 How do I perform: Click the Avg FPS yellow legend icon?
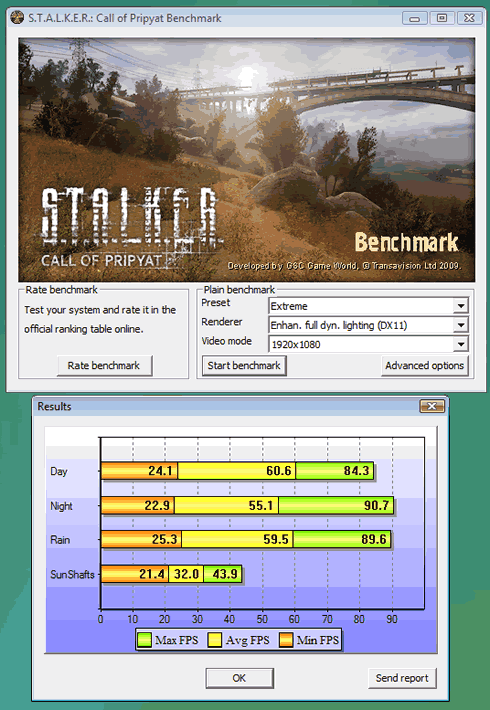(215, 640)
